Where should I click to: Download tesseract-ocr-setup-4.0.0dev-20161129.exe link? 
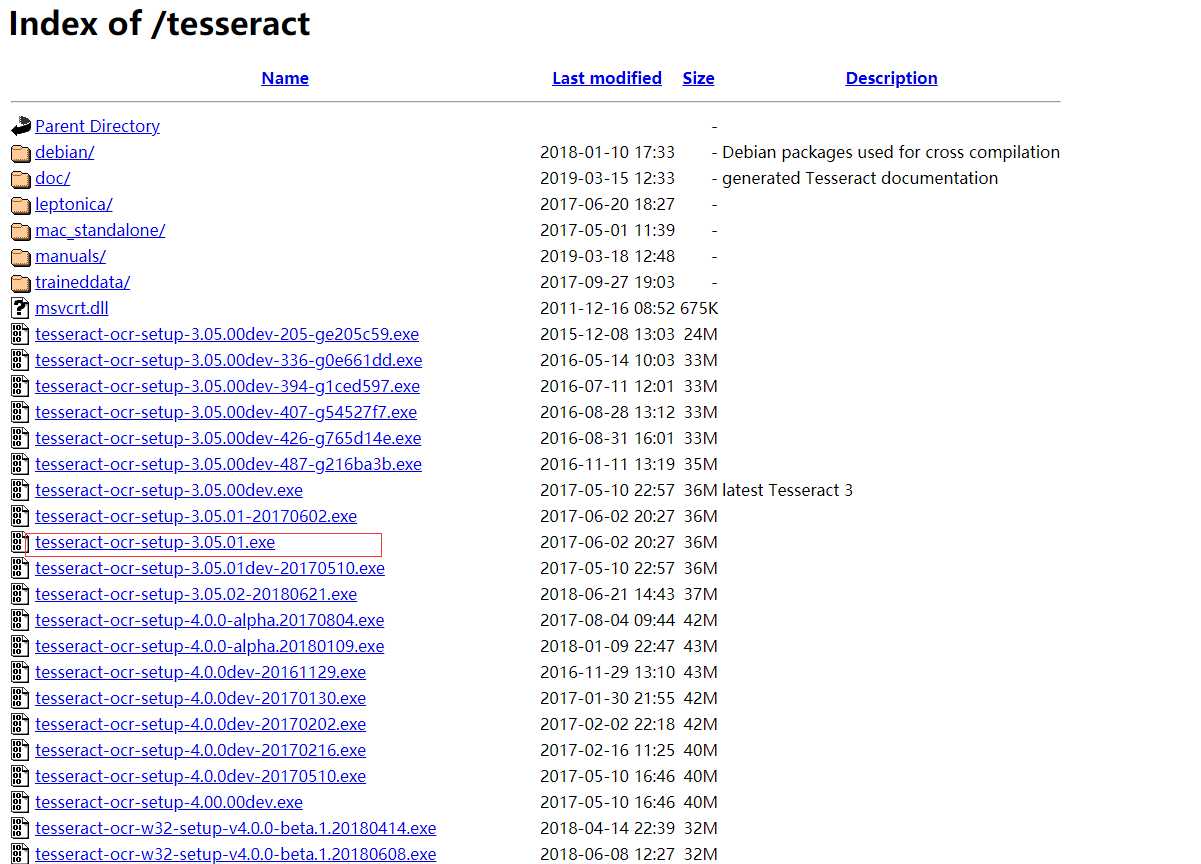click(x=201, y=672)
